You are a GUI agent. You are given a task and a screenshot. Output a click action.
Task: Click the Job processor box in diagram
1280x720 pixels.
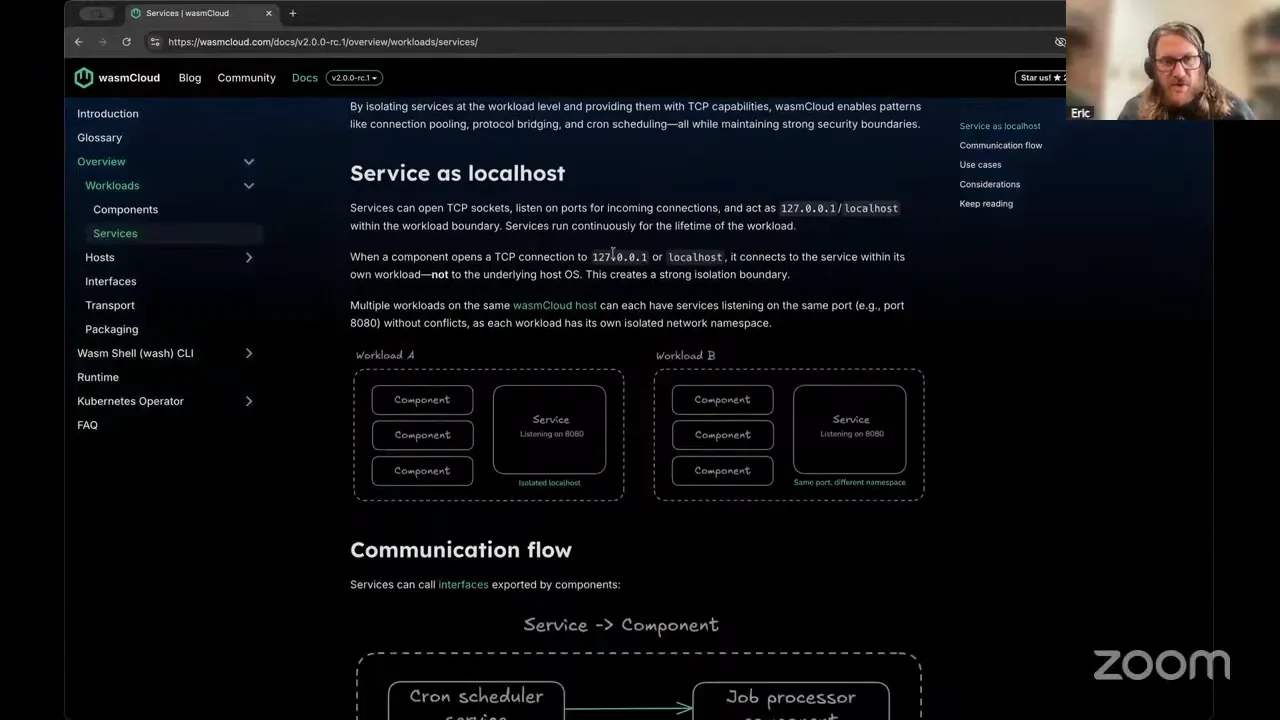(791, 701)
